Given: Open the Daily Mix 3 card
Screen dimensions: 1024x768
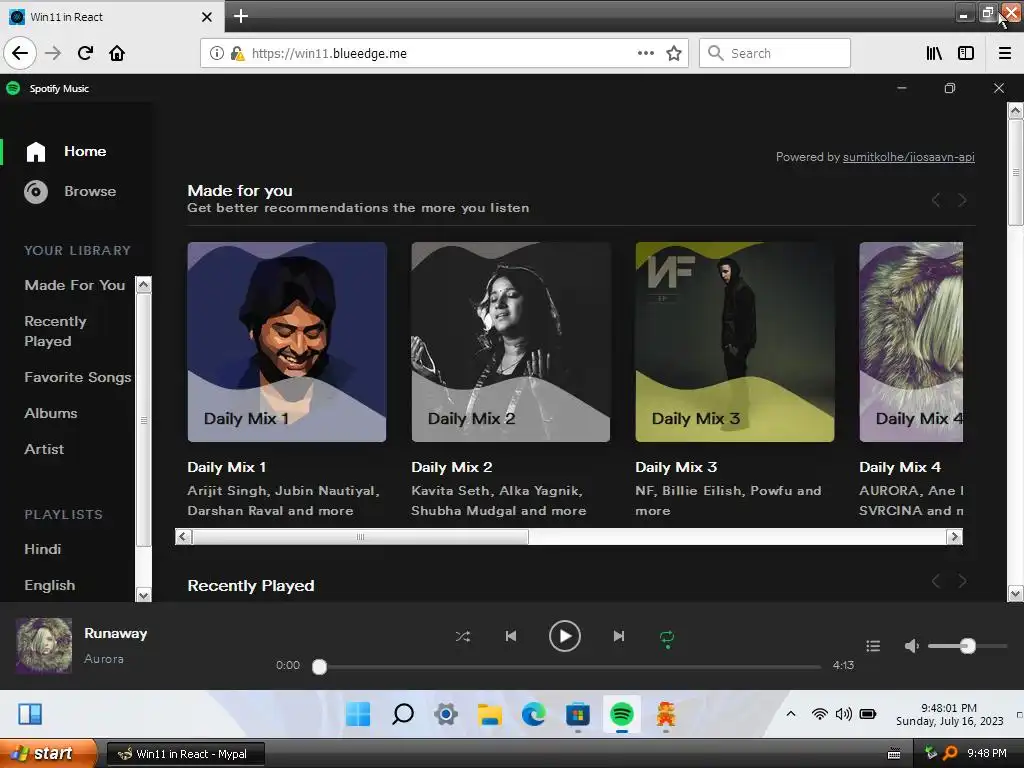Looking at the screenshot, I should click(x=735, y=342).
